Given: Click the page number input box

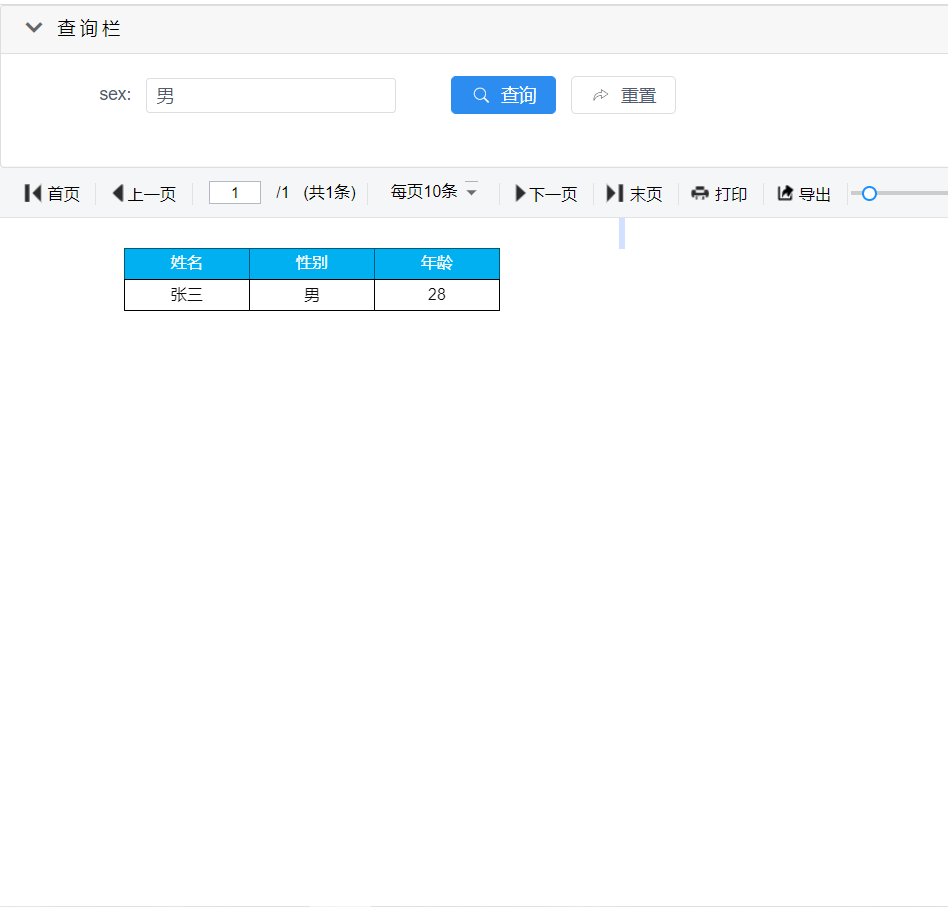Looking at the screenshot, I should (x=235, y=193).
